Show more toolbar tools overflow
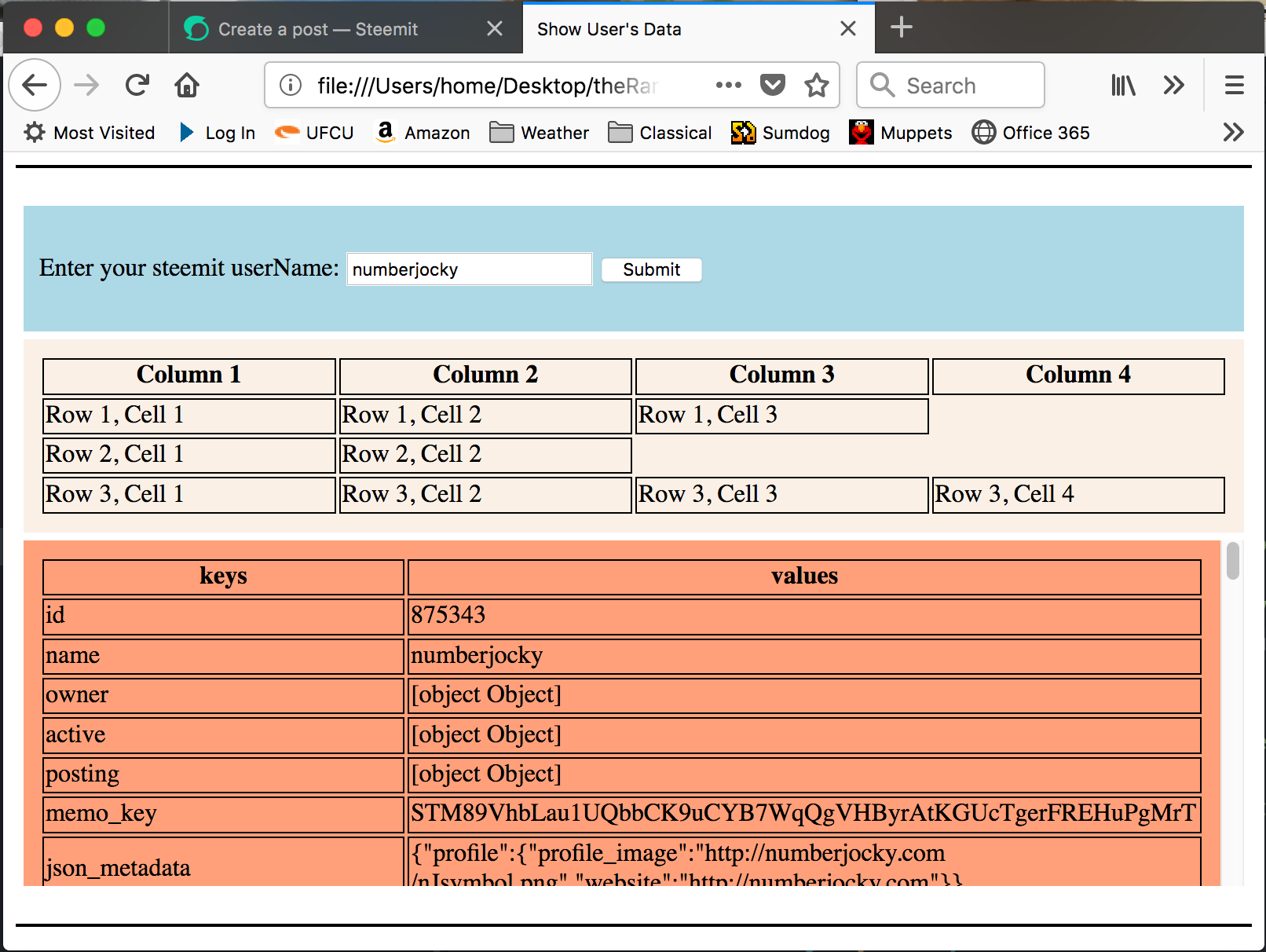 [x=1174, y=85]
